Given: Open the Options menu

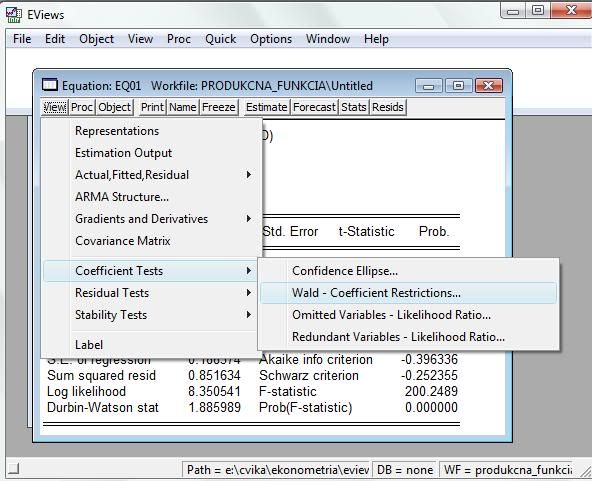Looking at the screenshot, I should tap(271, 39).
